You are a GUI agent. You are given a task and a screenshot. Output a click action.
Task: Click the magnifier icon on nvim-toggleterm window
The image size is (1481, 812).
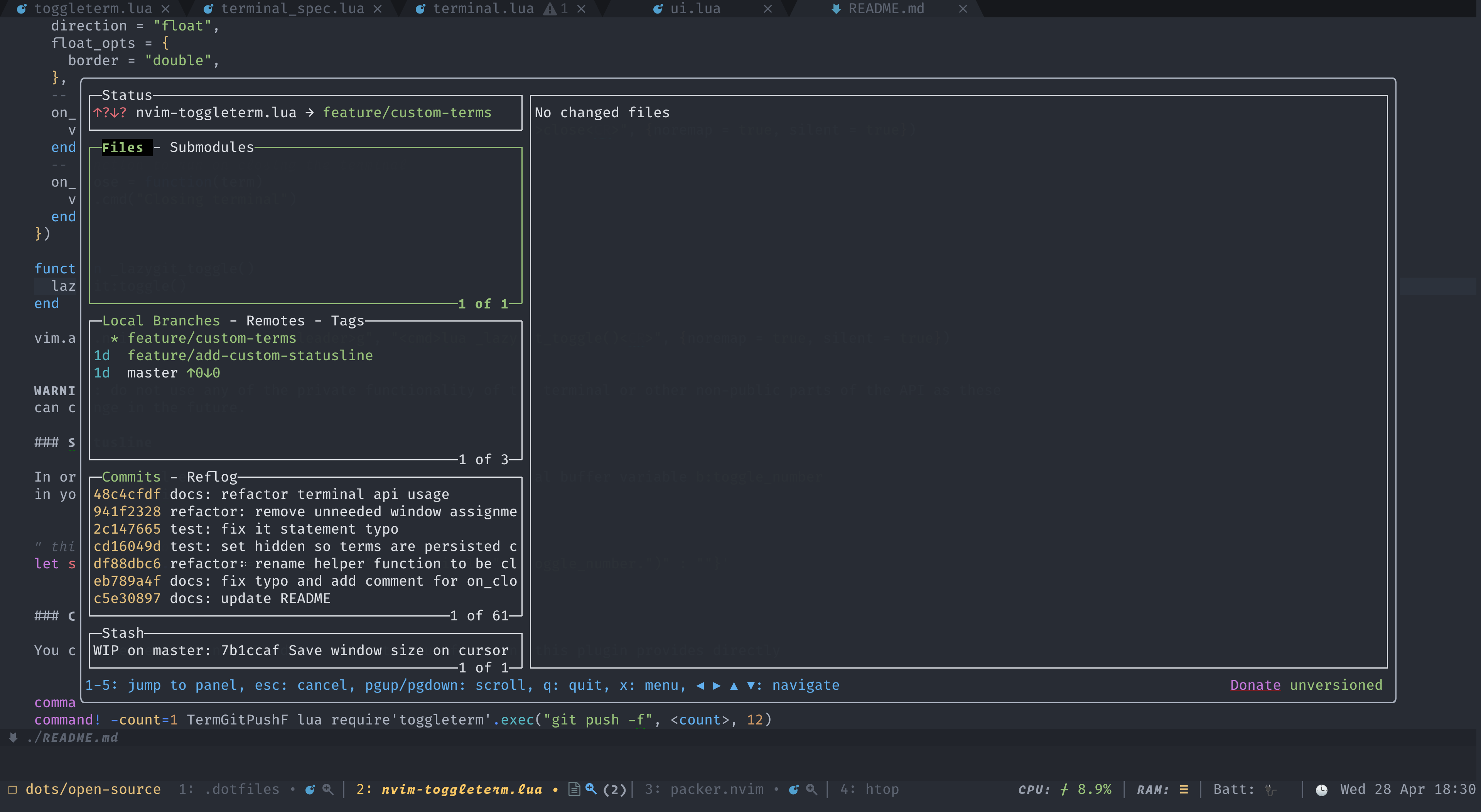click(x=590, y=789)
